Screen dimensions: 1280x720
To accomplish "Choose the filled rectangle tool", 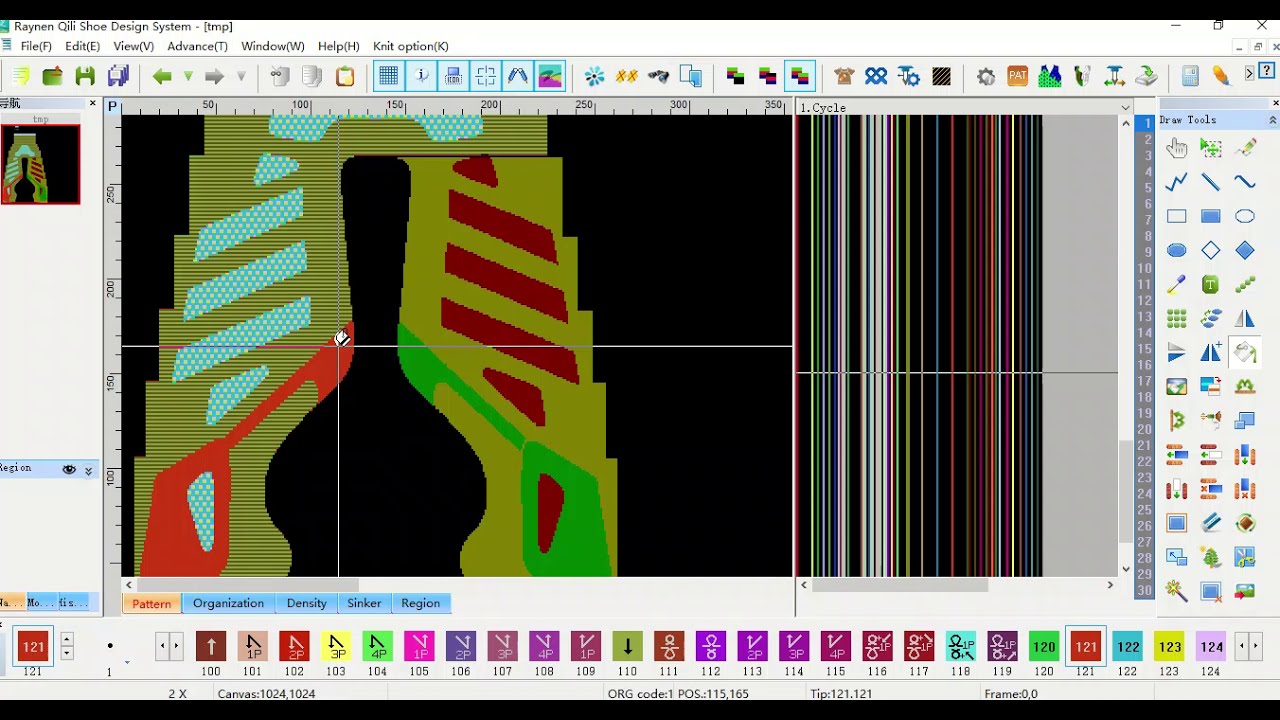I will click(x=1211, y=216).
